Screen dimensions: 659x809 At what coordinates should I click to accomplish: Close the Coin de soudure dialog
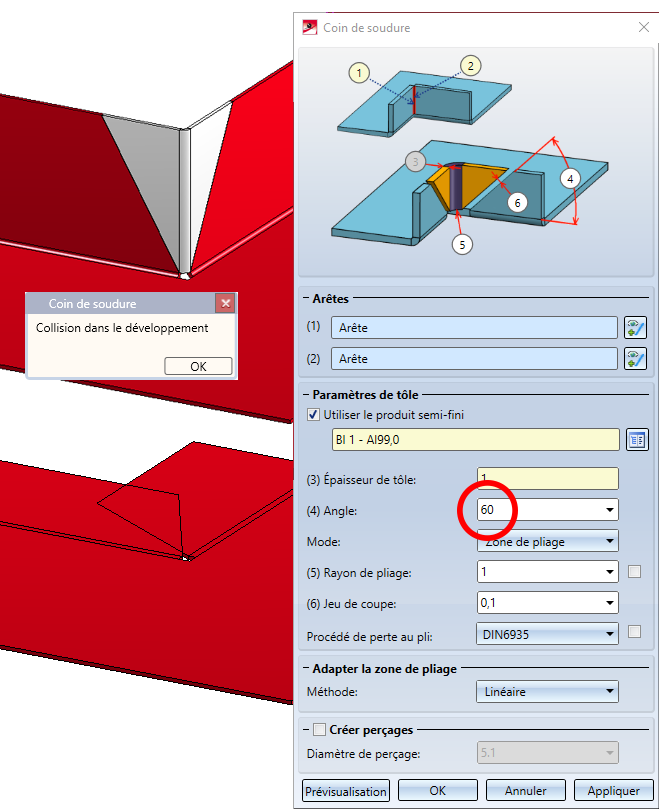click(x=644, y=27)
